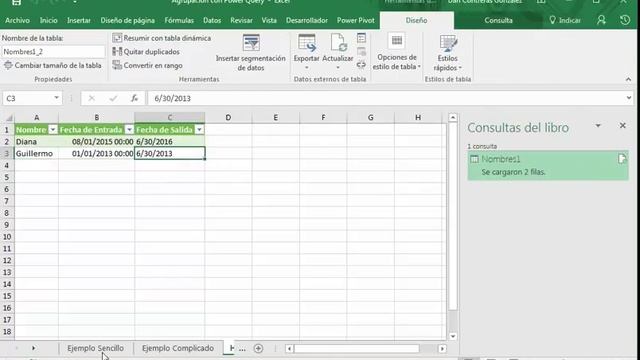640x360 pixels.
Task: Open Opciones de estilo de tabla
Action: (x=396, y=52)
